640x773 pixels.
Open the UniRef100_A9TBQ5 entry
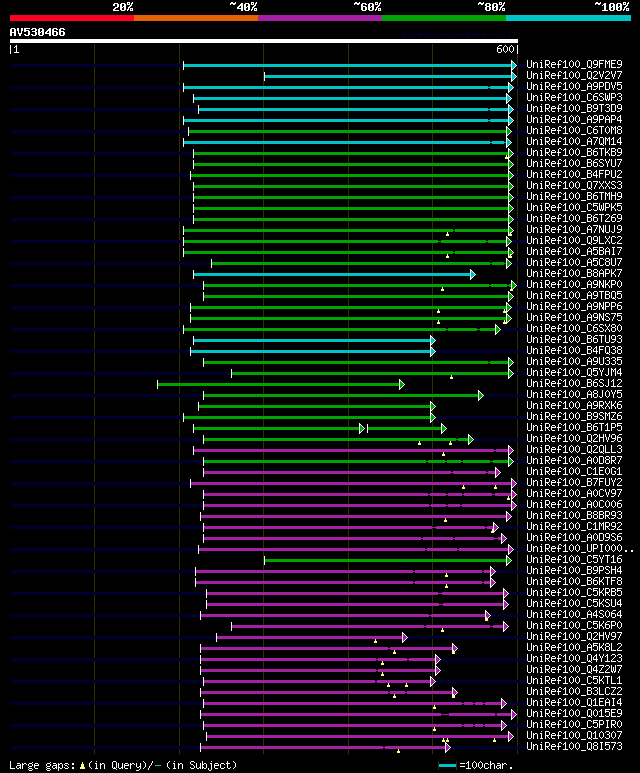pyautogui.click(x=574, y=295)
